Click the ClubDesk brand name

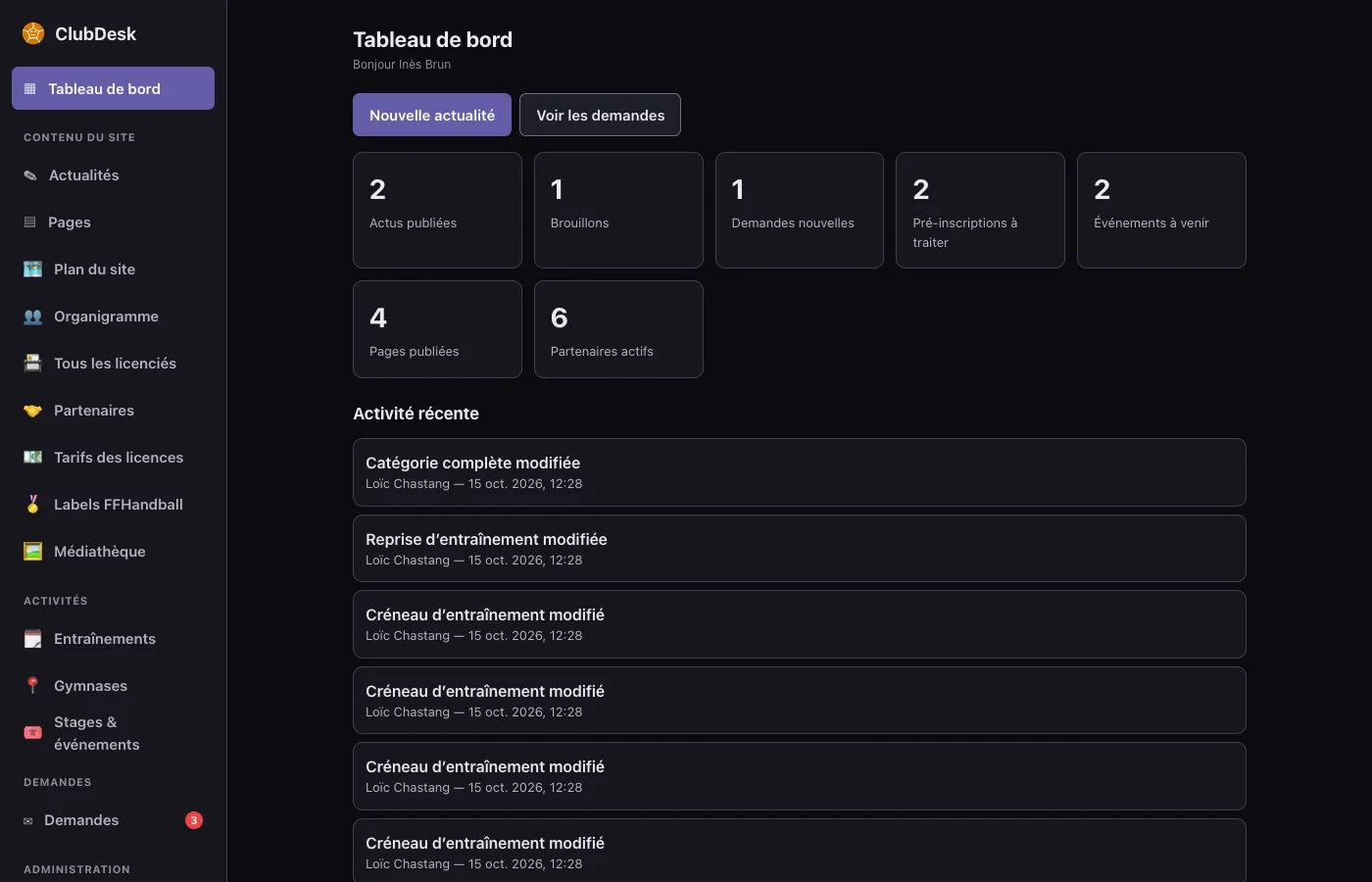coord(95,33)
